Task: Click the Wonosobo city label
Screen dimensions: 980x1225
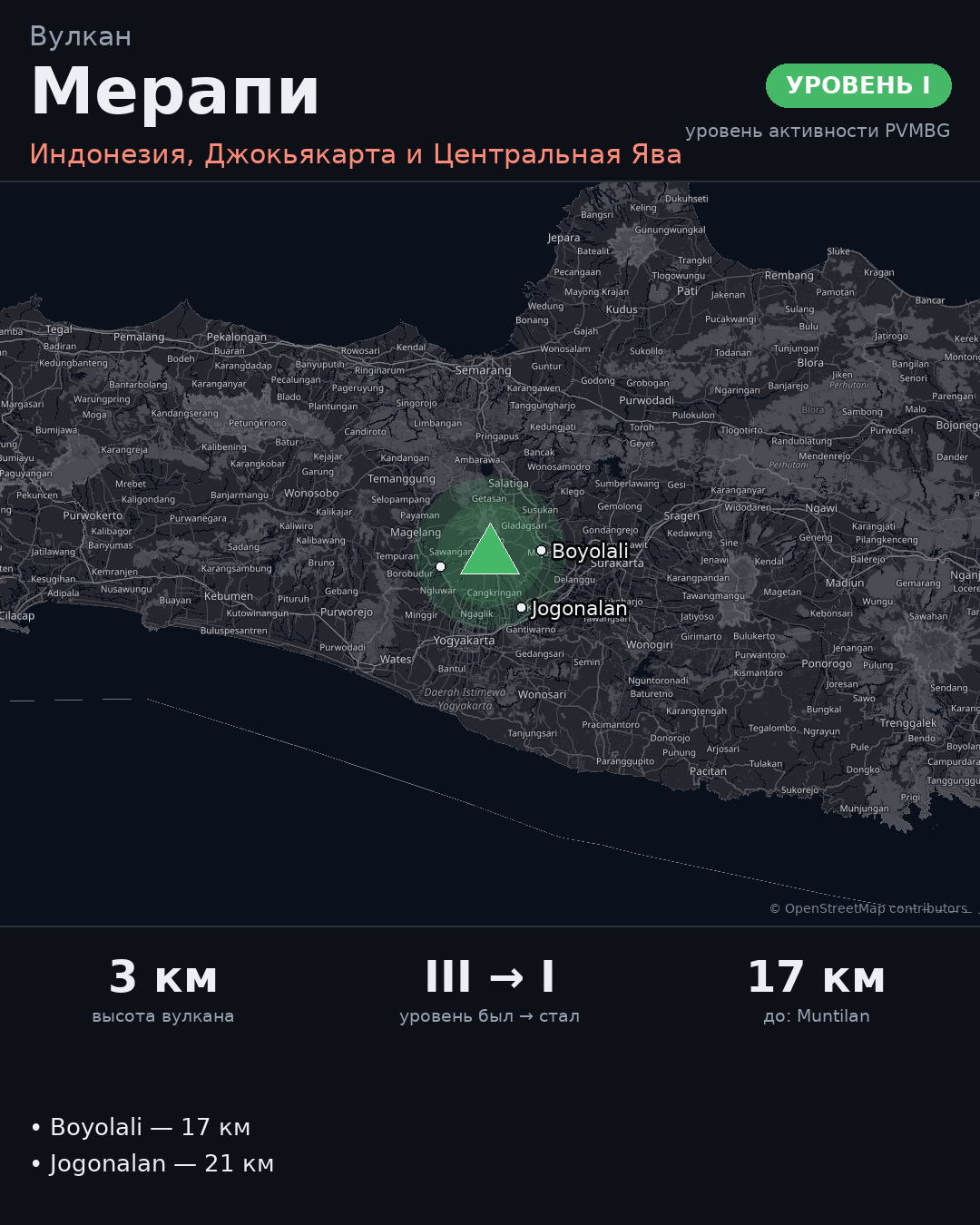Action: (x=311, y=494)
